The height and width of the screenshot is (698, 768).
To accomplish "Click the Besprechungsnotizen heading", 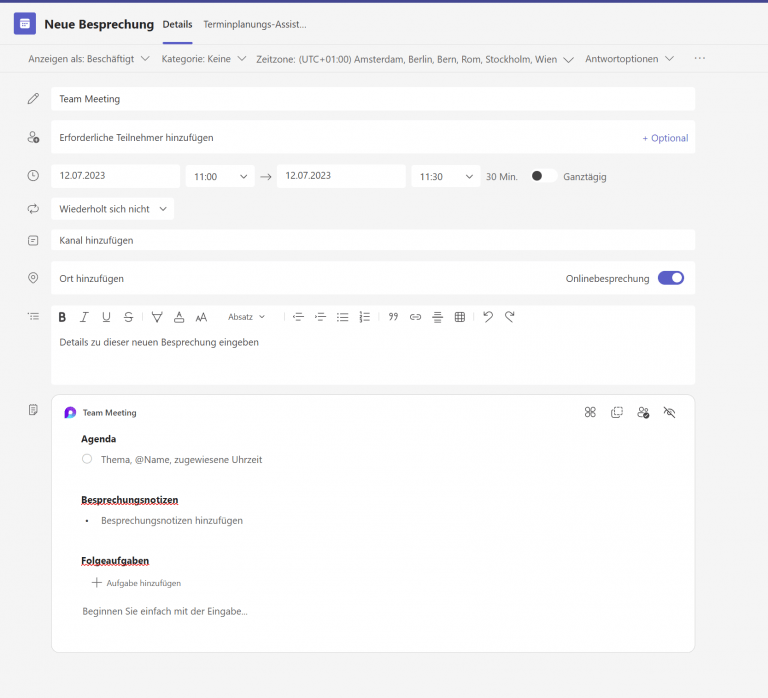I will click(130, 500).
